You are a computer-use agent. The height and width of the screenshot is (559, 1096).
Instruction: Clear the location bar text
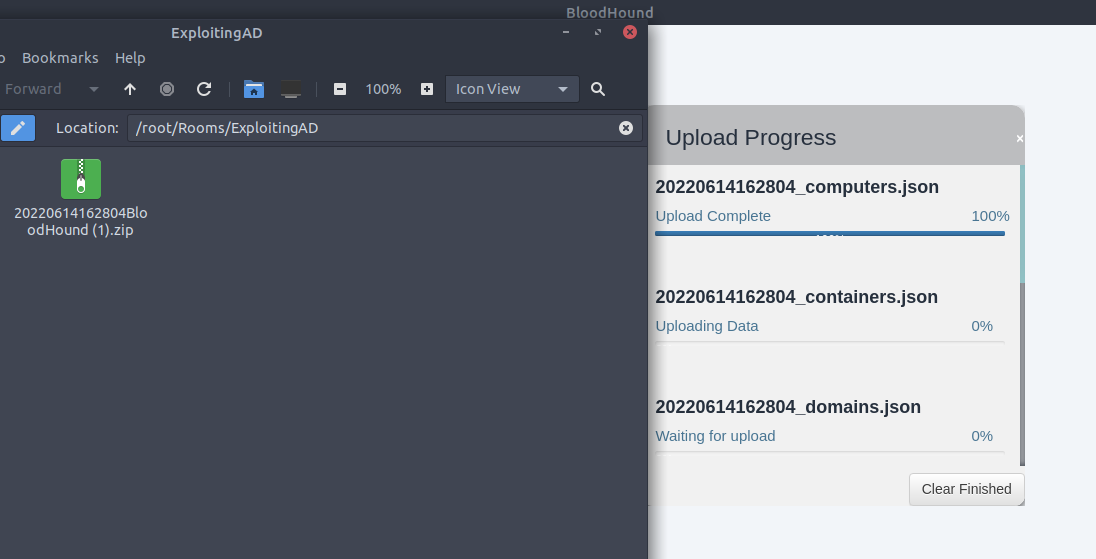click(x=626, y=128)
